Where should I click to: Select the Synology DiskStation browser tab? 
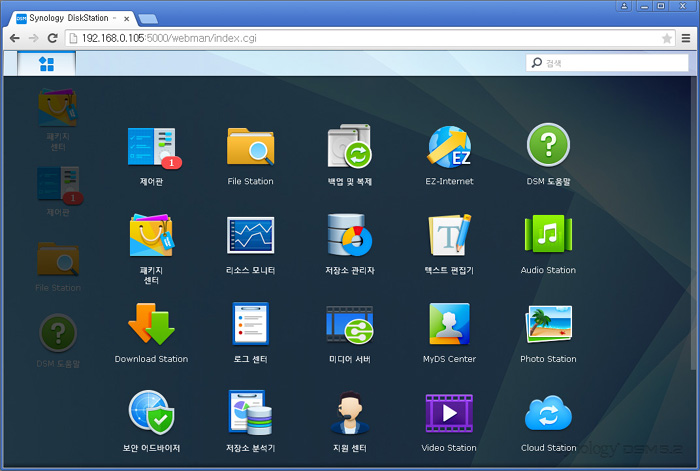[x=69, y=18]
